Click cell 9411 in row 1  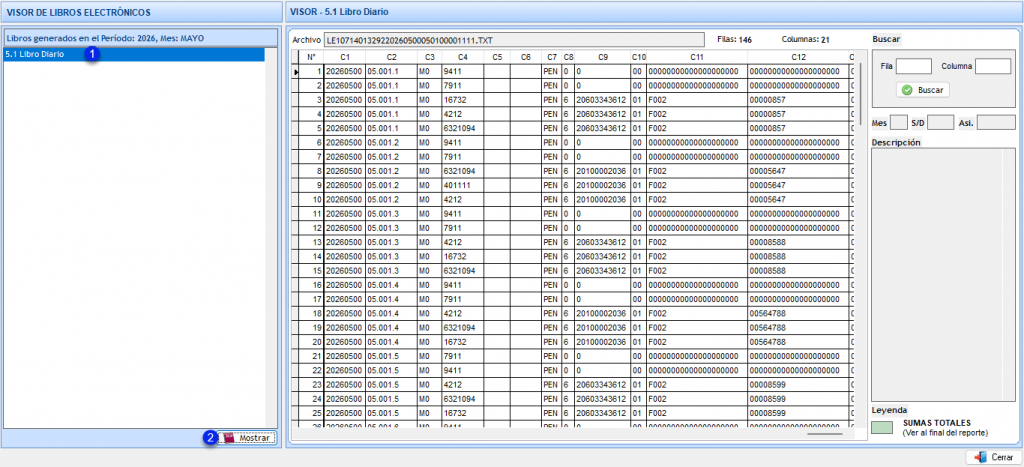tap(462, 71)
